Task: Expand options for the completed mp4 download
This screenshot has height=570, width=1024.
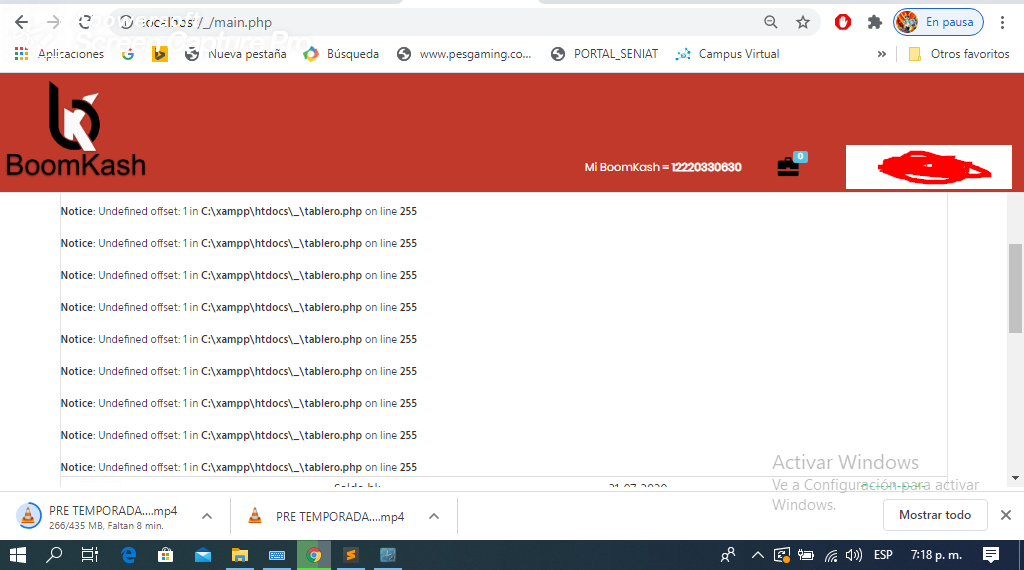Action: 434,516
